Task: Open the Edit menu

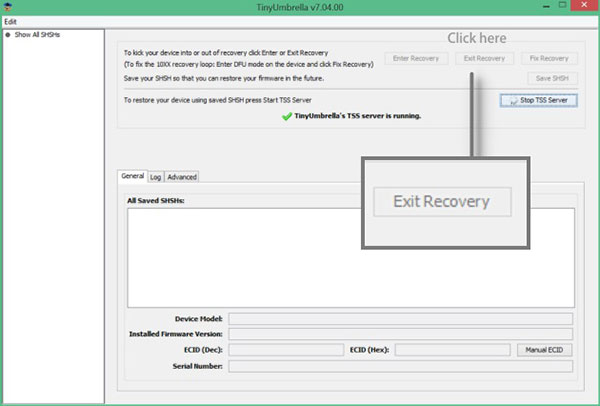Action: (10, 21)
